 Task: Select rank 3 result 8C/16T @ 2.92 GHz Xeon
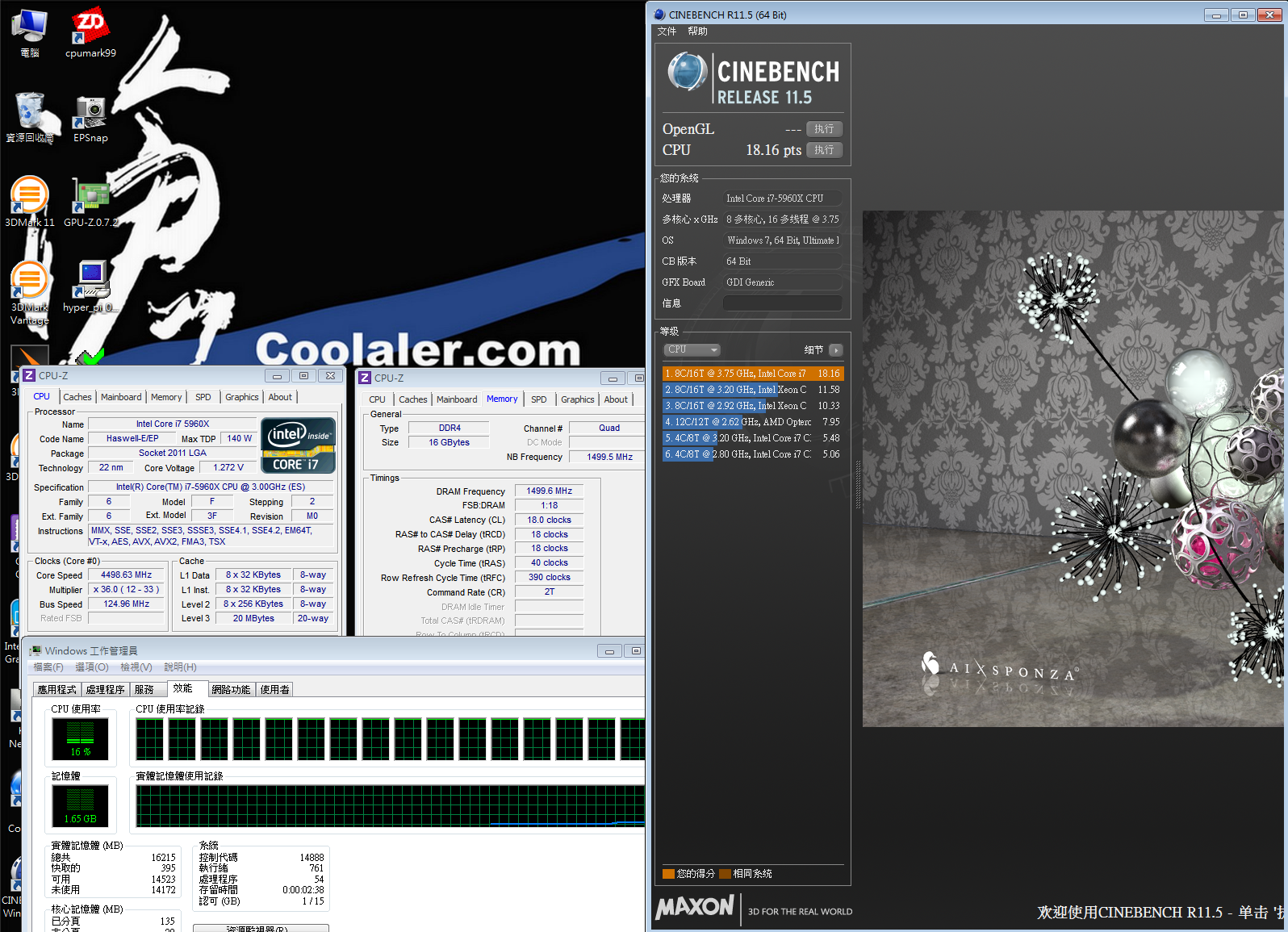click(x=753, y=406)
